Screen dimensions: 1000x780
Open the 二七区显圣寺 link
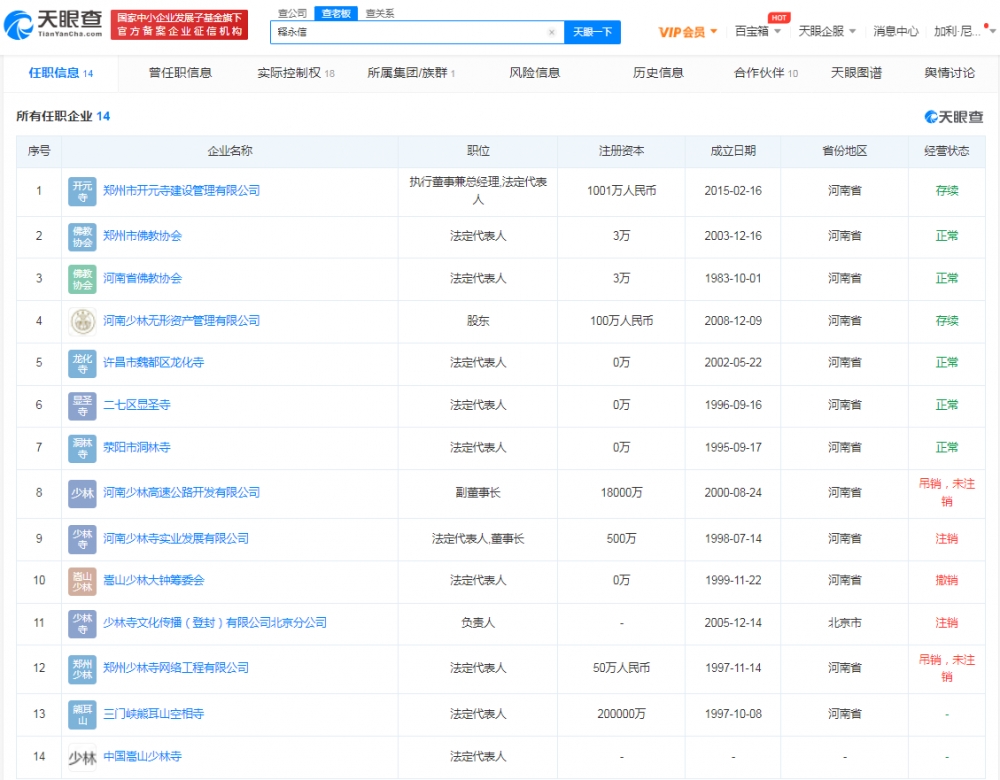[136, 405]
